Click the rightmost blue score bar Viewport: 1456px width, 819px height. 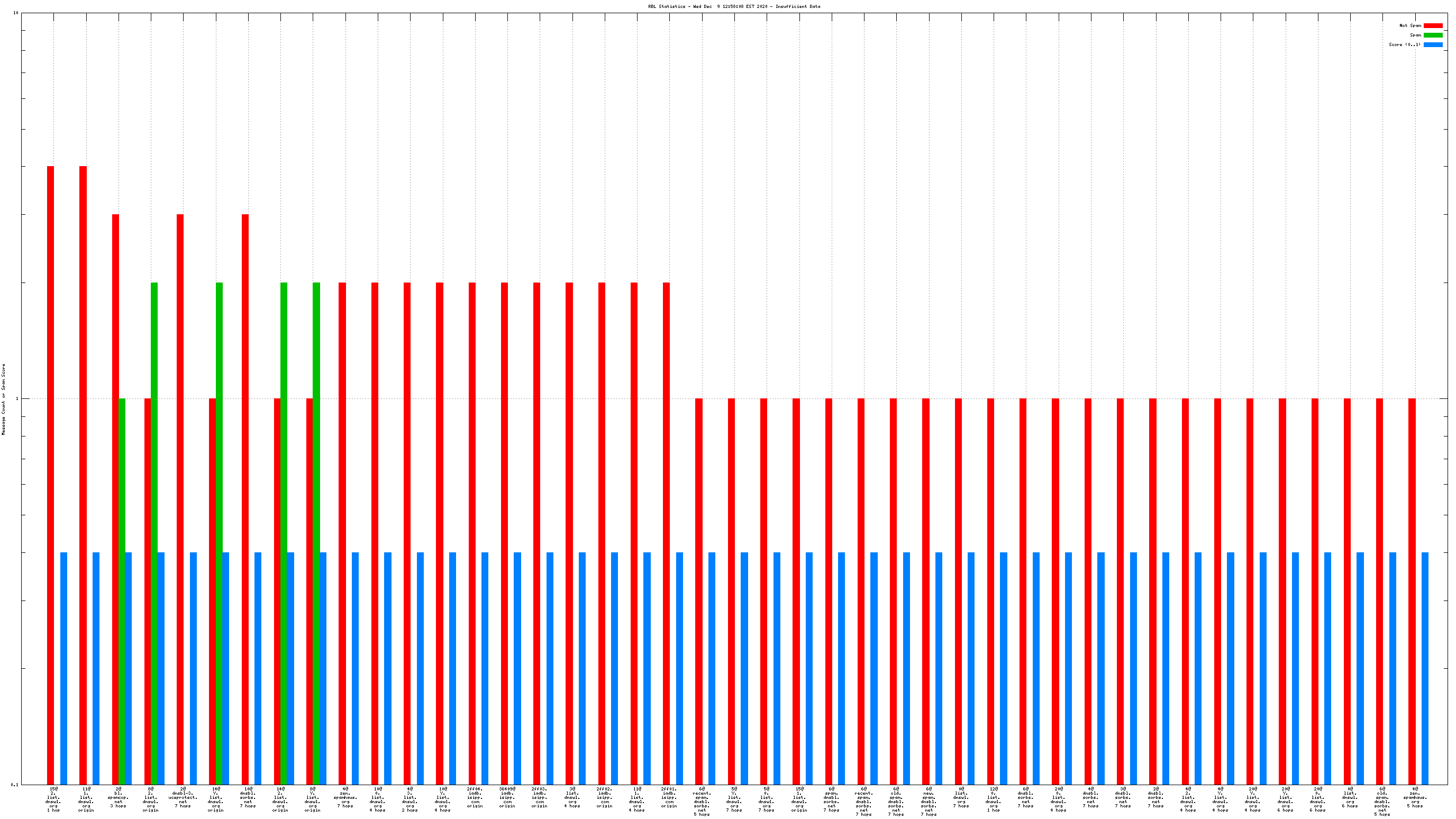1424,668
